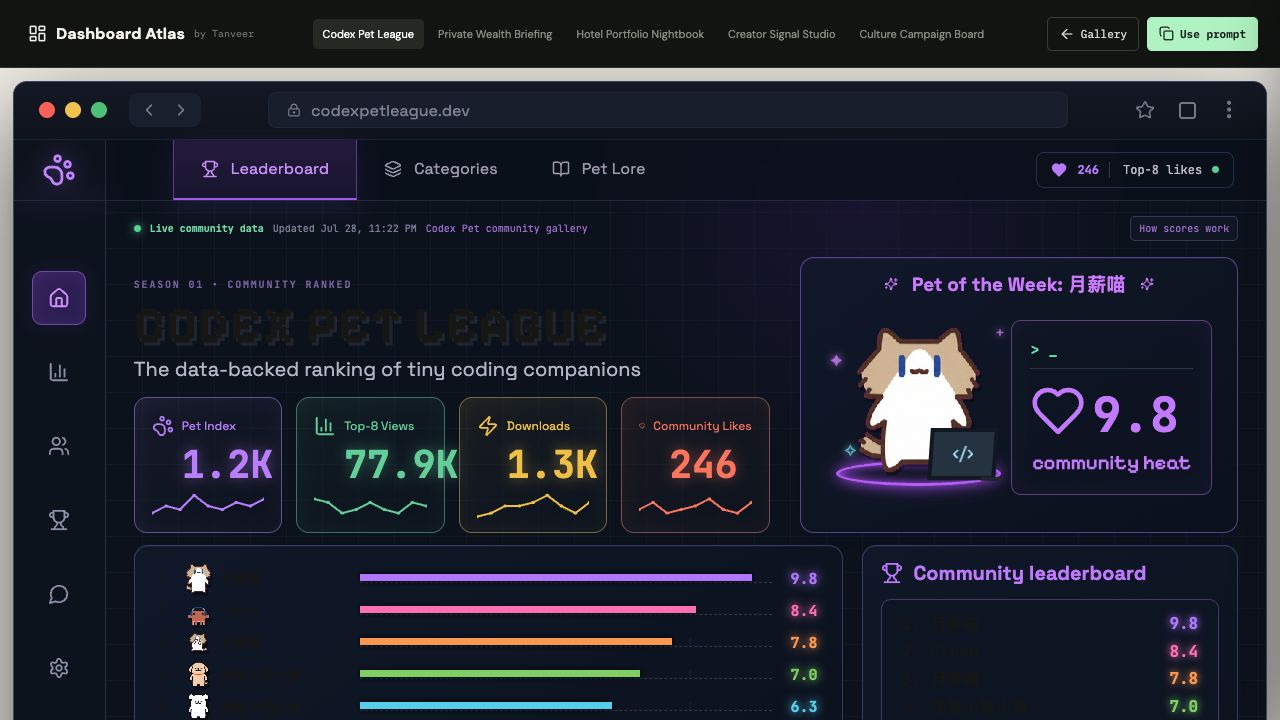Click the heart icon next to 246 likes

tap(1059, 170)
